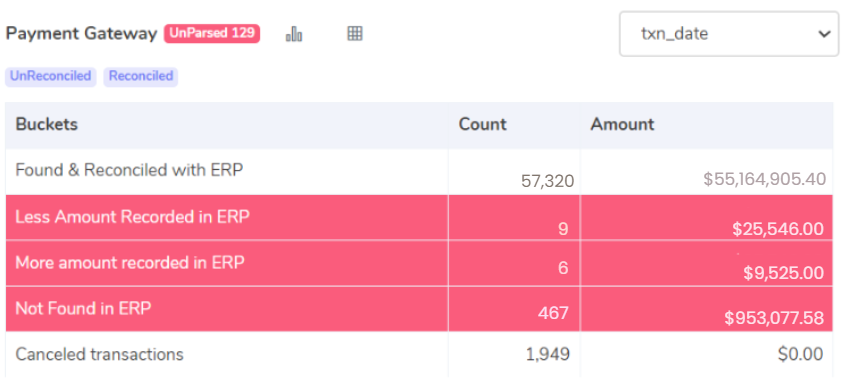
Task: Click the dropdown chevron arrow beside txn_date
Action: tap(824, 34)
